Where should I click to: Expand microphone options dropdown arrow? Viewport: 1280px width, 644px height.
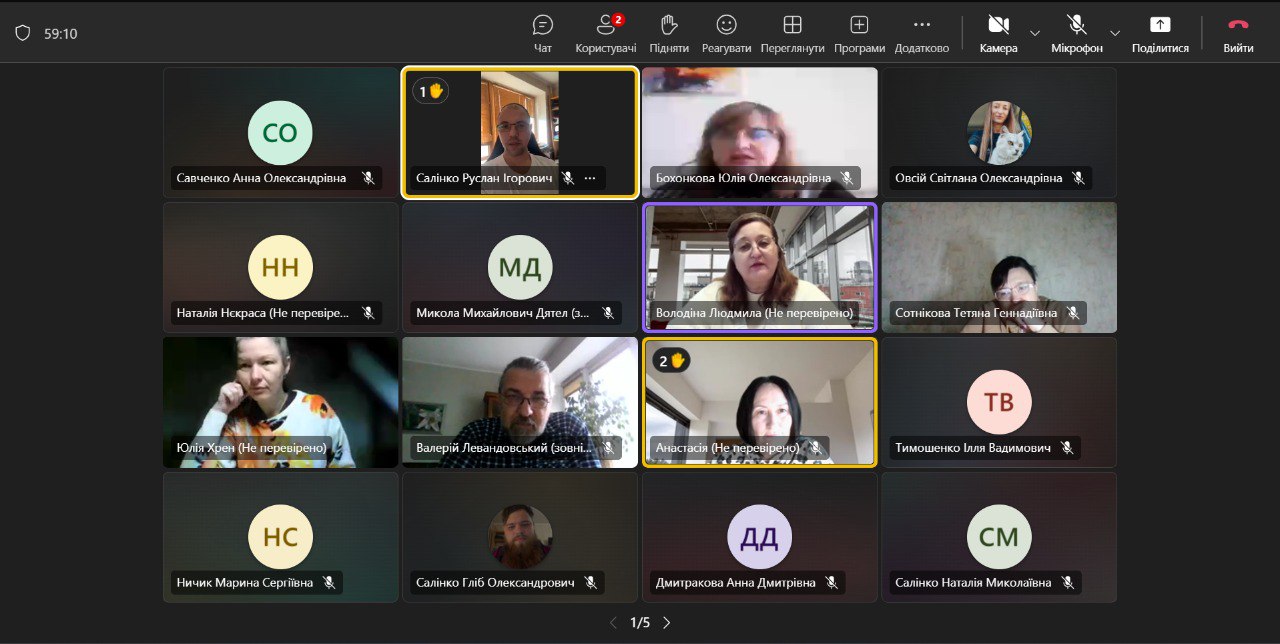(x=1115, y=33)
